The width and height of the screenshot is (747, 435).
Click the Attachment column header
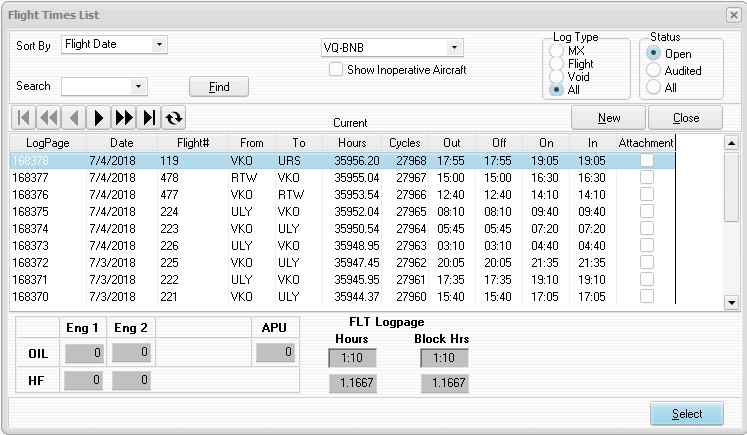point(646,143)
